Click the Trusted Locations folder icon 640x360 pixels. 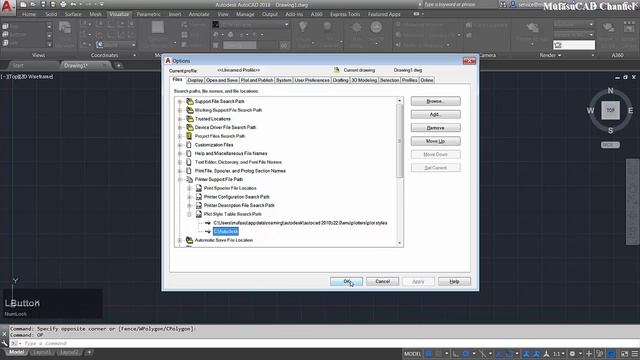click(x=189, y=119)
